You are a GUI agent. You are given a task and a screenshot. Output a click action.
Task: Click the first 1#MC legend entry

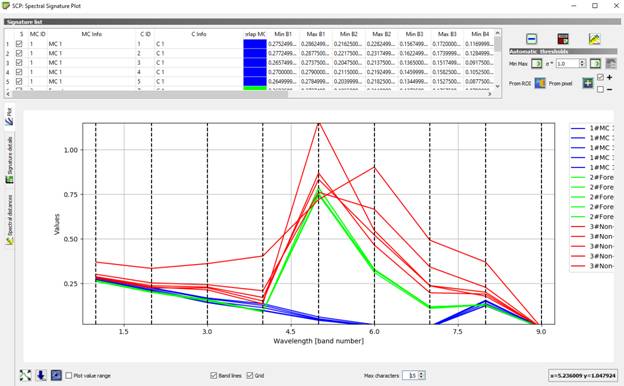(x=592, y=128)
